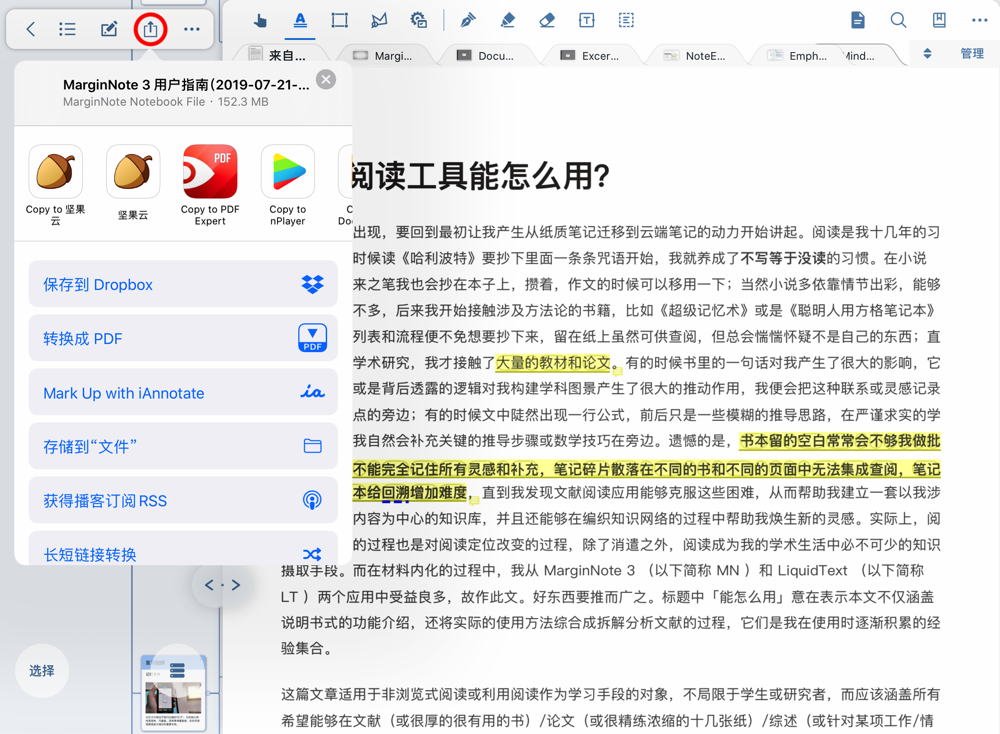1000x734 pixels.
Task: Activate the eraser tool
Action: 549,20
